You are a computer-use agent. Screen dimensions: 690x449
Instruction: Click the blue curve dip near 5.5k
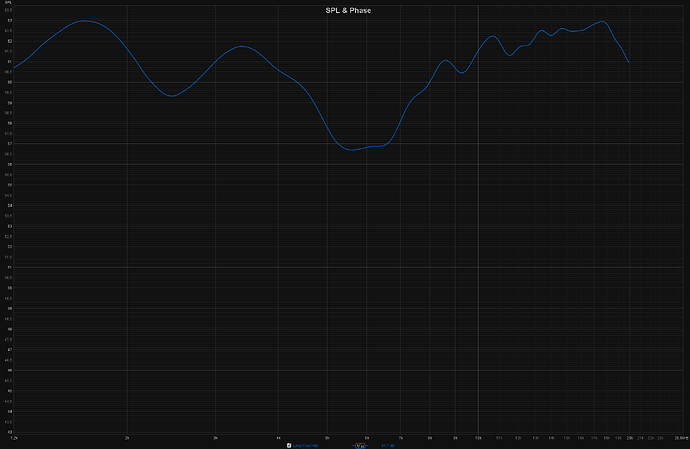point(351,150)
